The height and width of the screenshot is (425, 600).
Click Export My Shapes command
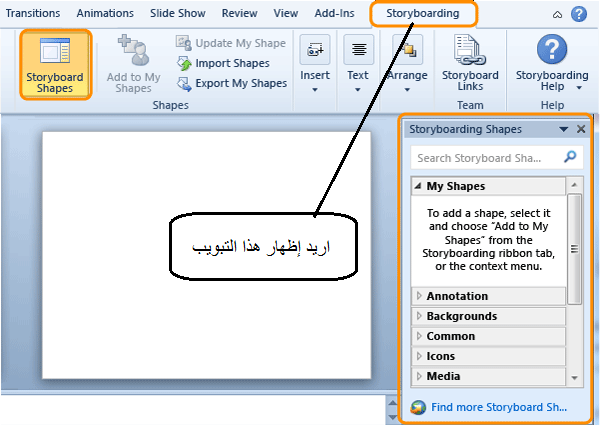[x=232, y=83]
